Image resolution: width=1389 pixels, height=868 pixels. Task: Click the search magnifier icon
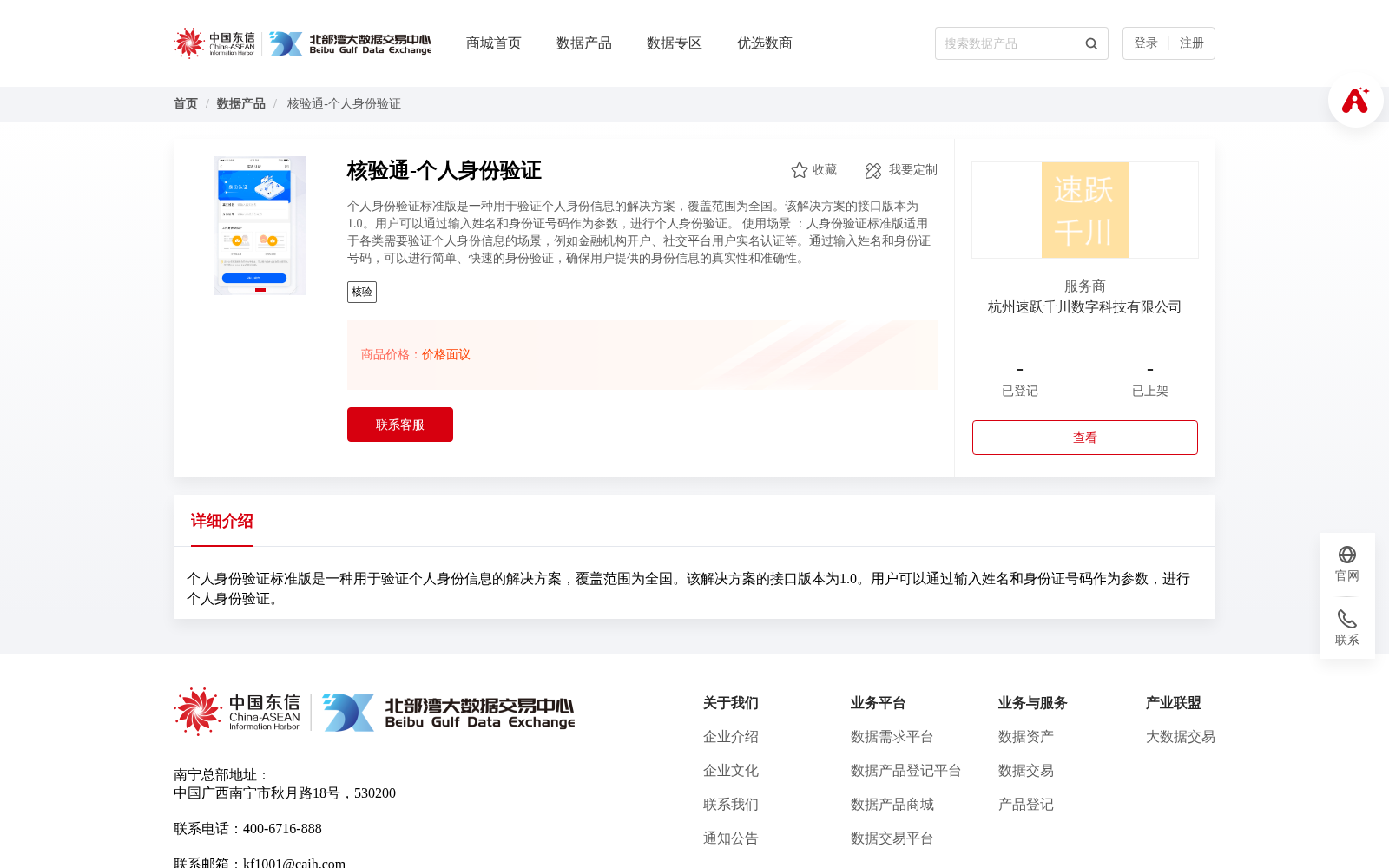pos(1091,43)
